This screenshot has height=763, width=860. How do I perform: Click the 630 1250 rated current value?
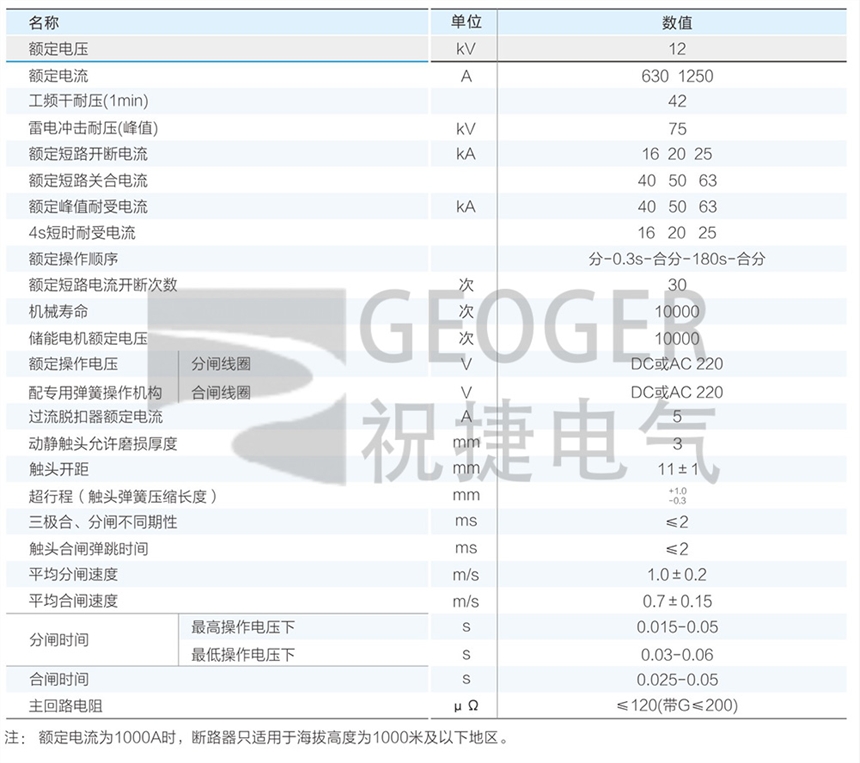point(677,75)
